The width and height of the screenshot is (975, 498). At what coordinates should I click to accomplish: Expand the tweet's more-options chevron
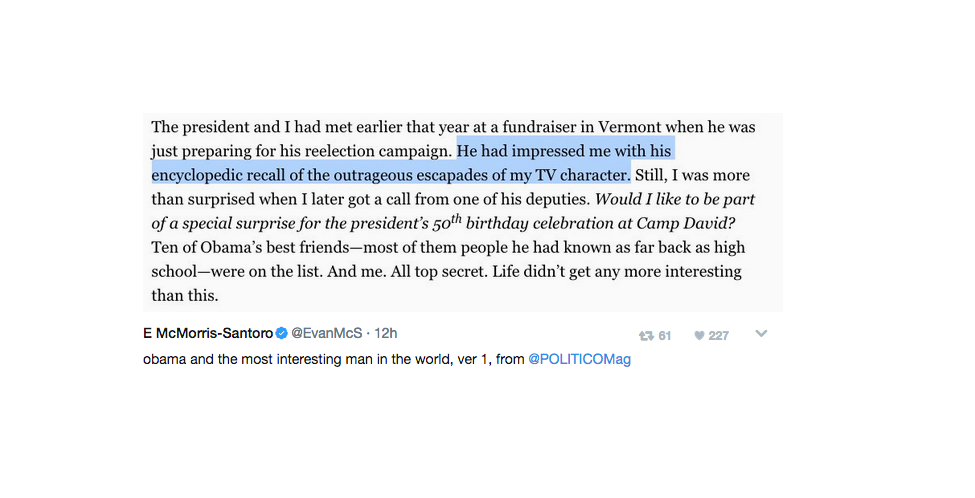761,334
